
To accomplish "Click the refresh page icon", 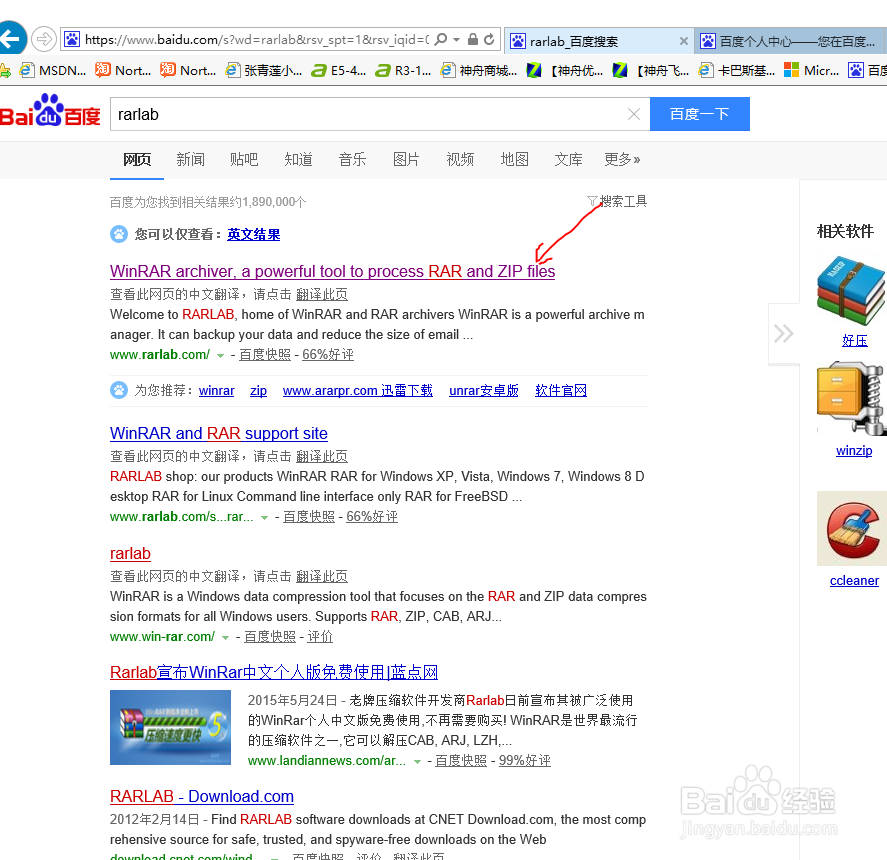I will (489, 39).
